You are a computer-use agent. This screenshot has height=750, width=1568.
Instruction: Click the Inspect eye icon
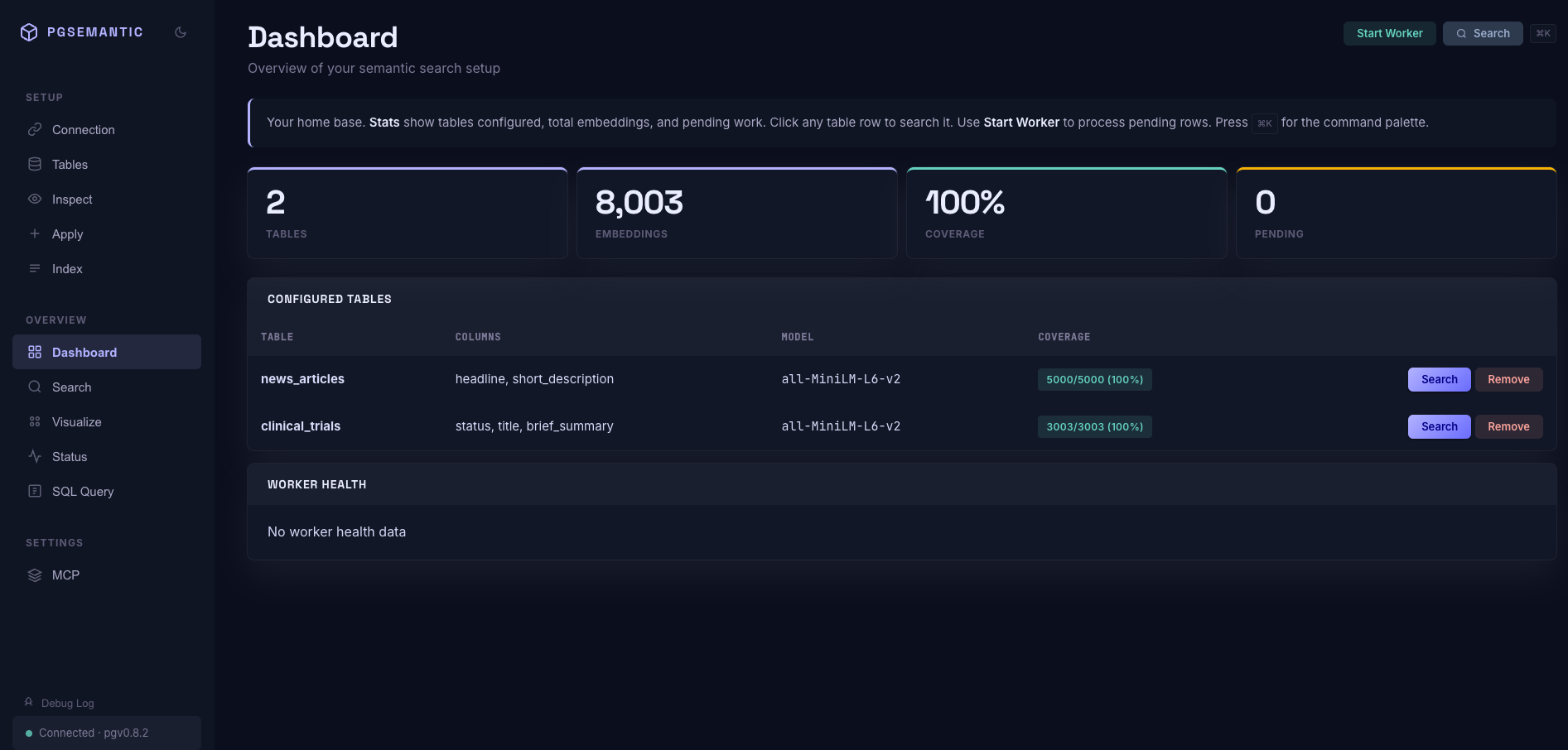pos(35,199)
